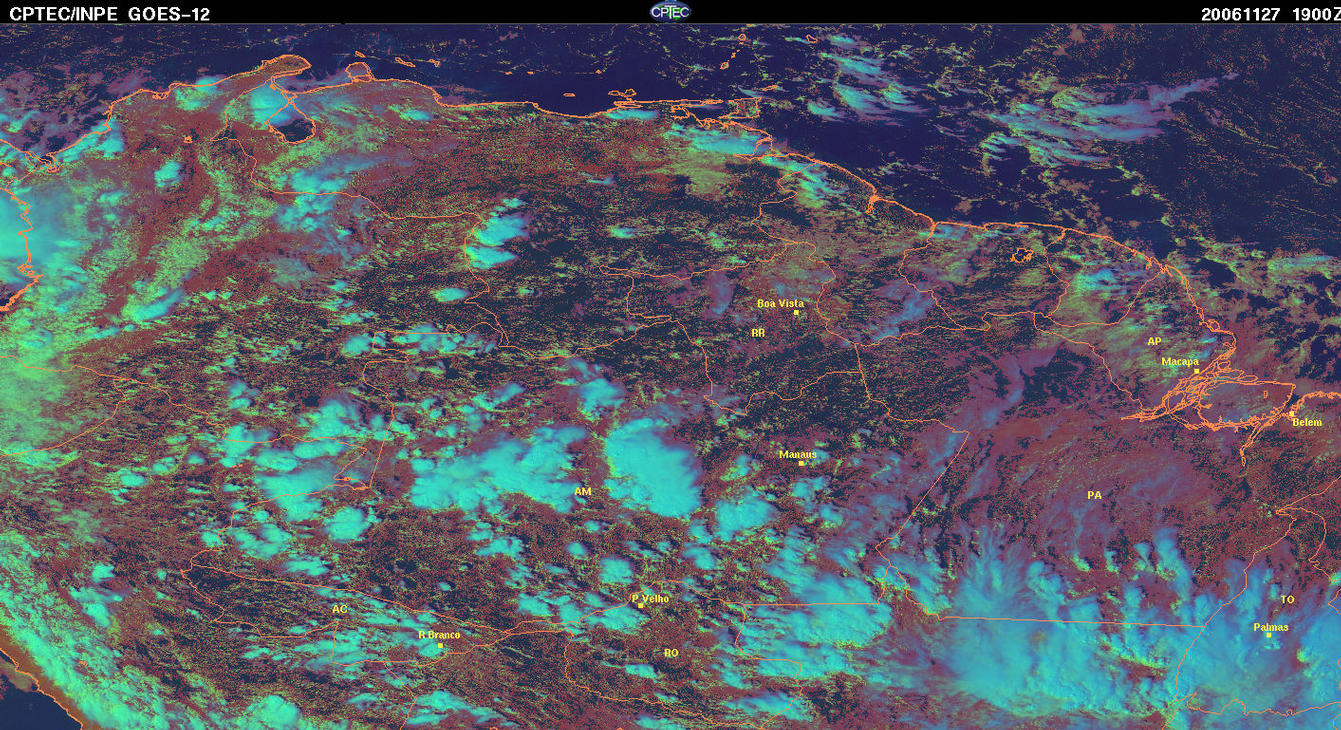The image size is (1341, 730).
Task: Click the PA state label
Action: point(1094,495)
